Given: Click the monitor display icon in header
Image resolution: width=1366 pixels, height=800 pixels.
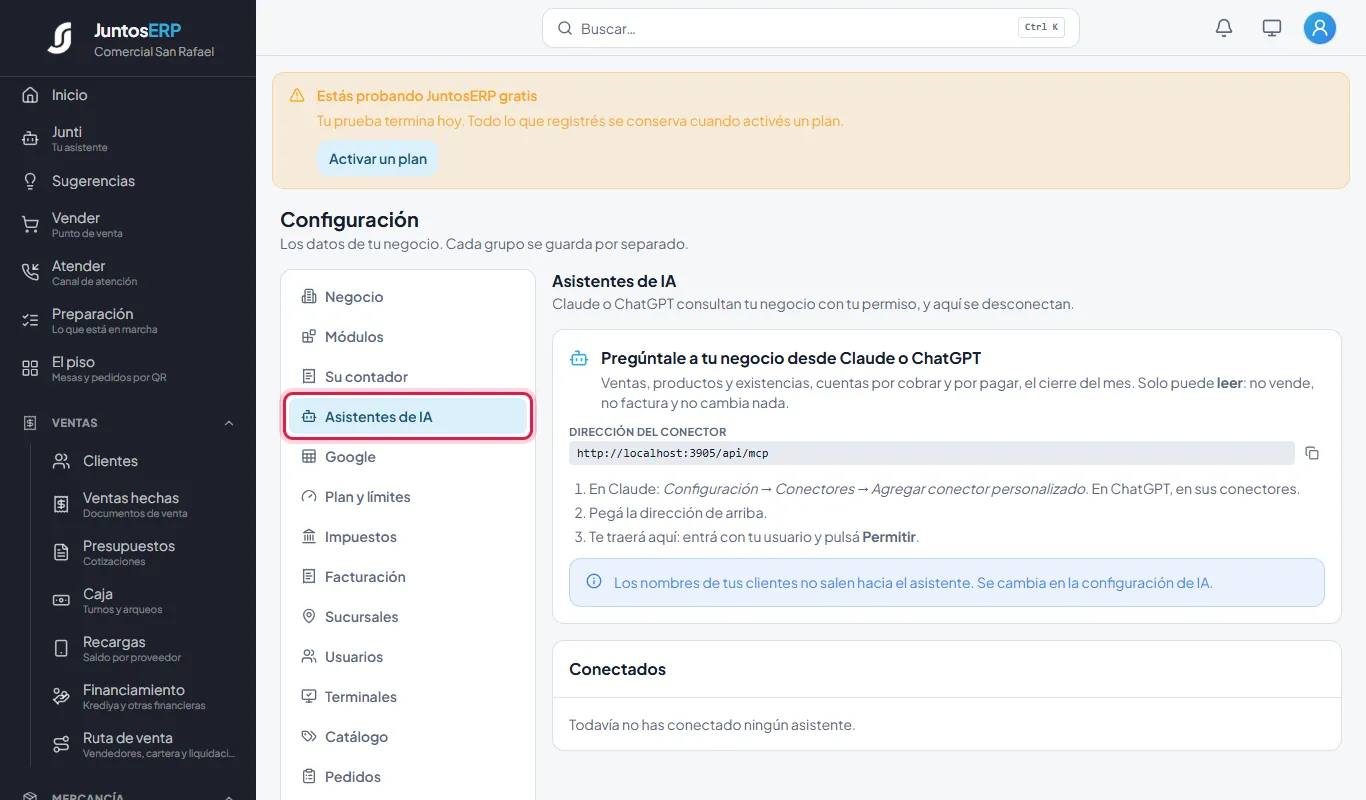Looking at the screenshot, I should [x=1272, y=28].
